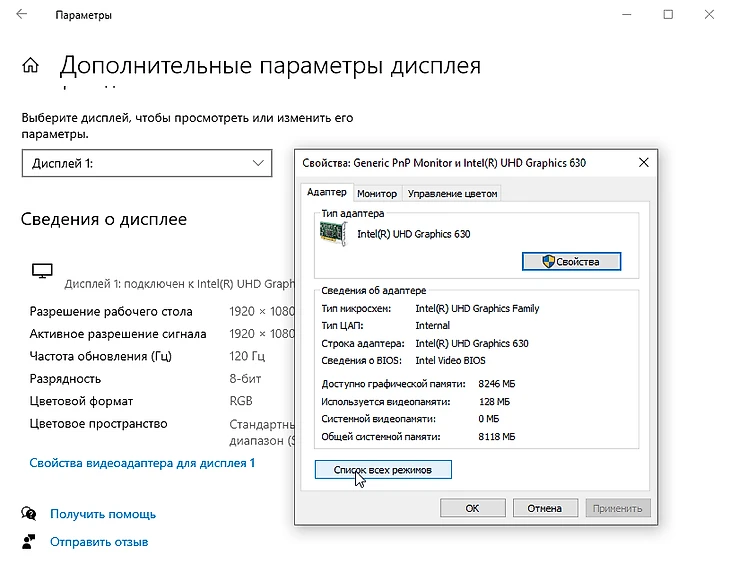This screenshot has height=571, width=730.
Task: Click the back arrow in Параметры window
Action: click(x=22, y=15)
